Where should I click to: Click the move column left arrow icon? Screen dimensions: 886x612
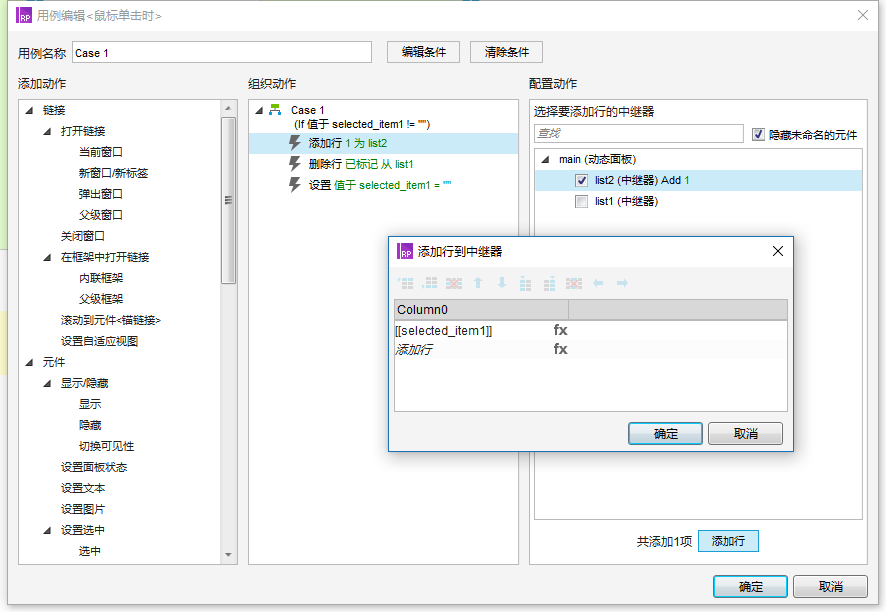coord(598,285)
